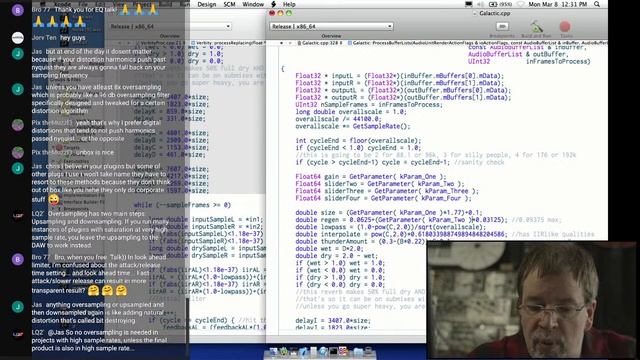Open the Help menu
Screen dimensions: 640x360
coord(289,4)
